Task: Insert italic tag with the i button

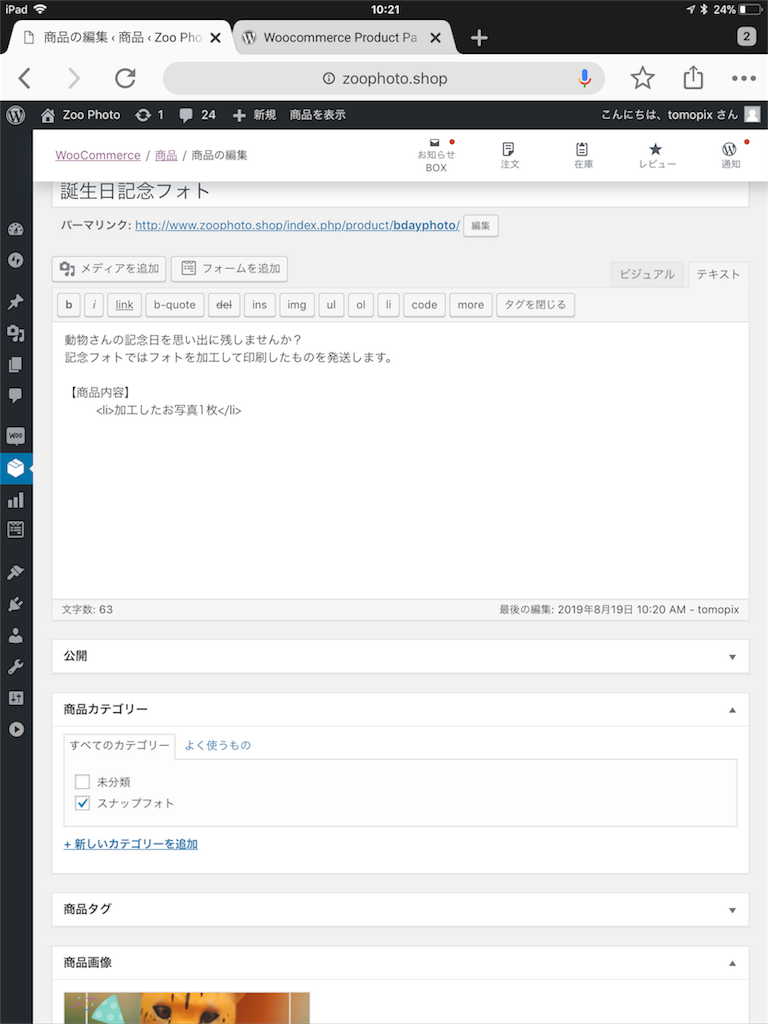Action: 94,305
